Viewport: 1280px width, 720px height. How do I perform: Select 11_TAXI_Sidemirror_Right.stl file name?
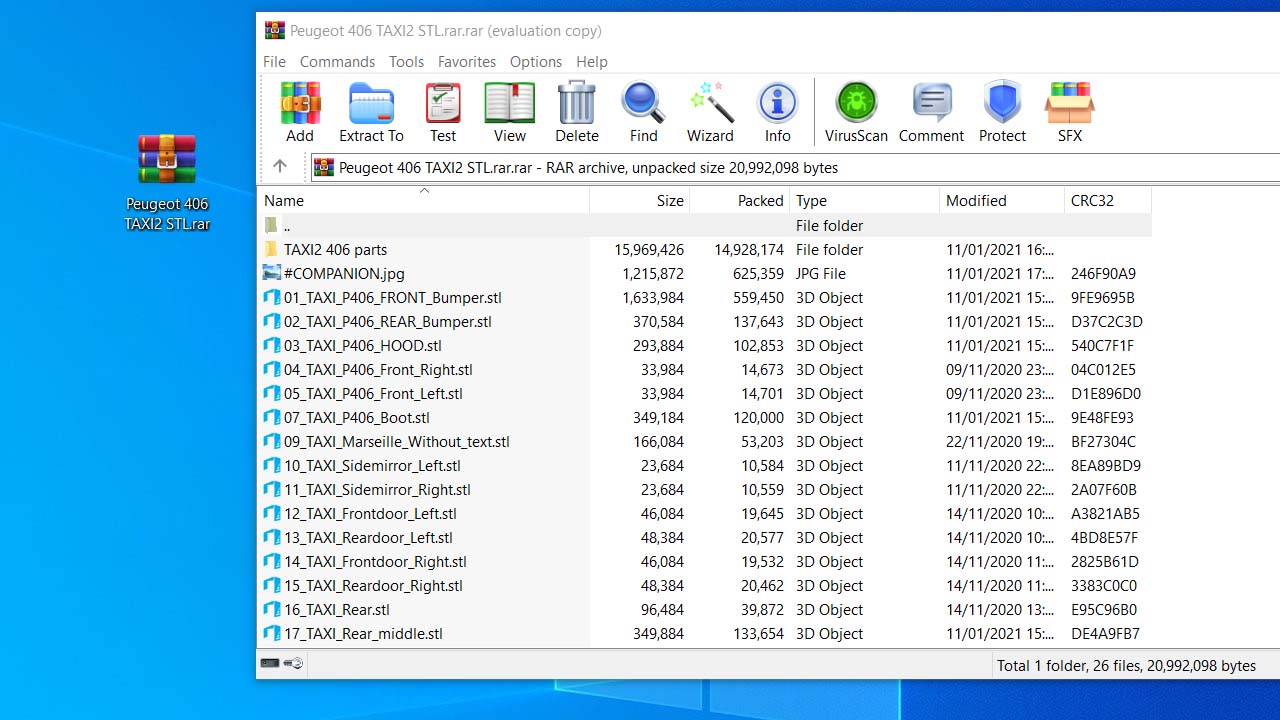coord(377,489)
